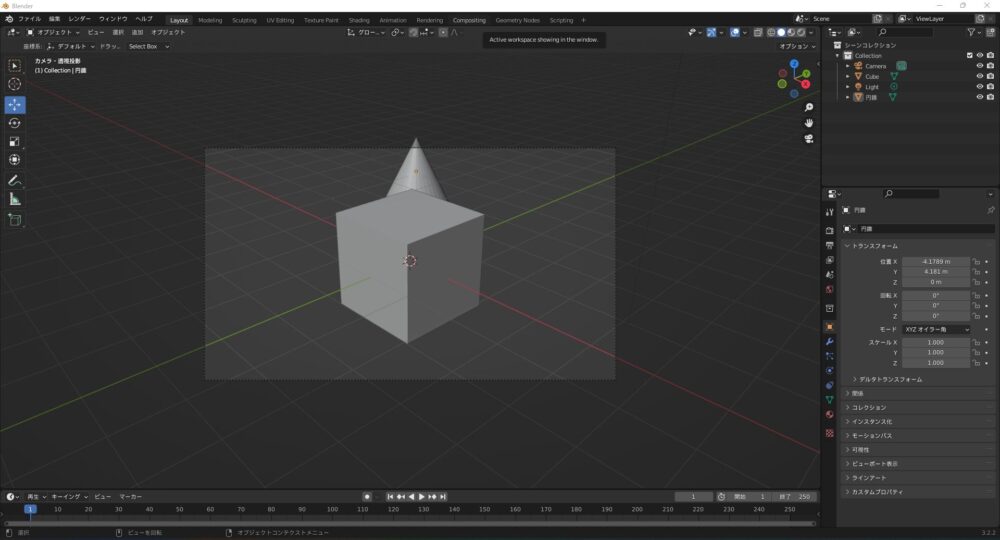Open the World properties tab
Screen dimensions: 1000x540
[830, 289]
